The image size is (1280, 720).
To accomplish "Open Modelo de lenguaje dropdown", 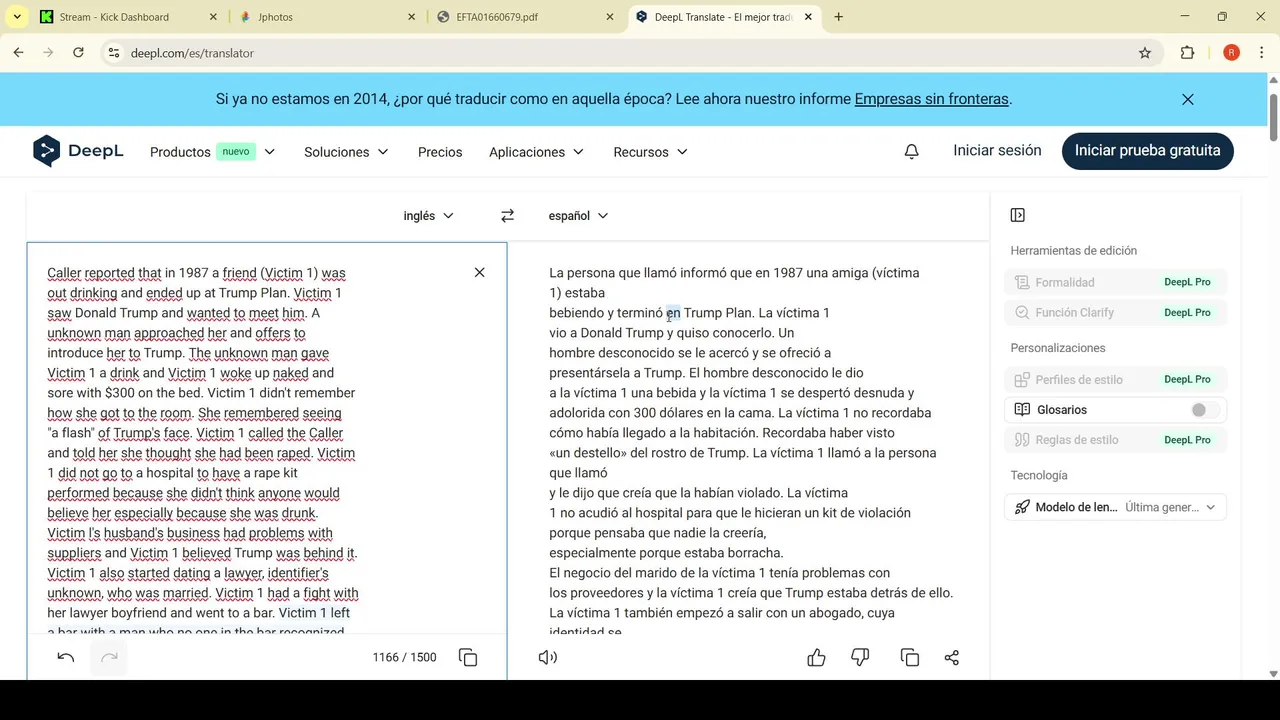I will pos(1115,507).
